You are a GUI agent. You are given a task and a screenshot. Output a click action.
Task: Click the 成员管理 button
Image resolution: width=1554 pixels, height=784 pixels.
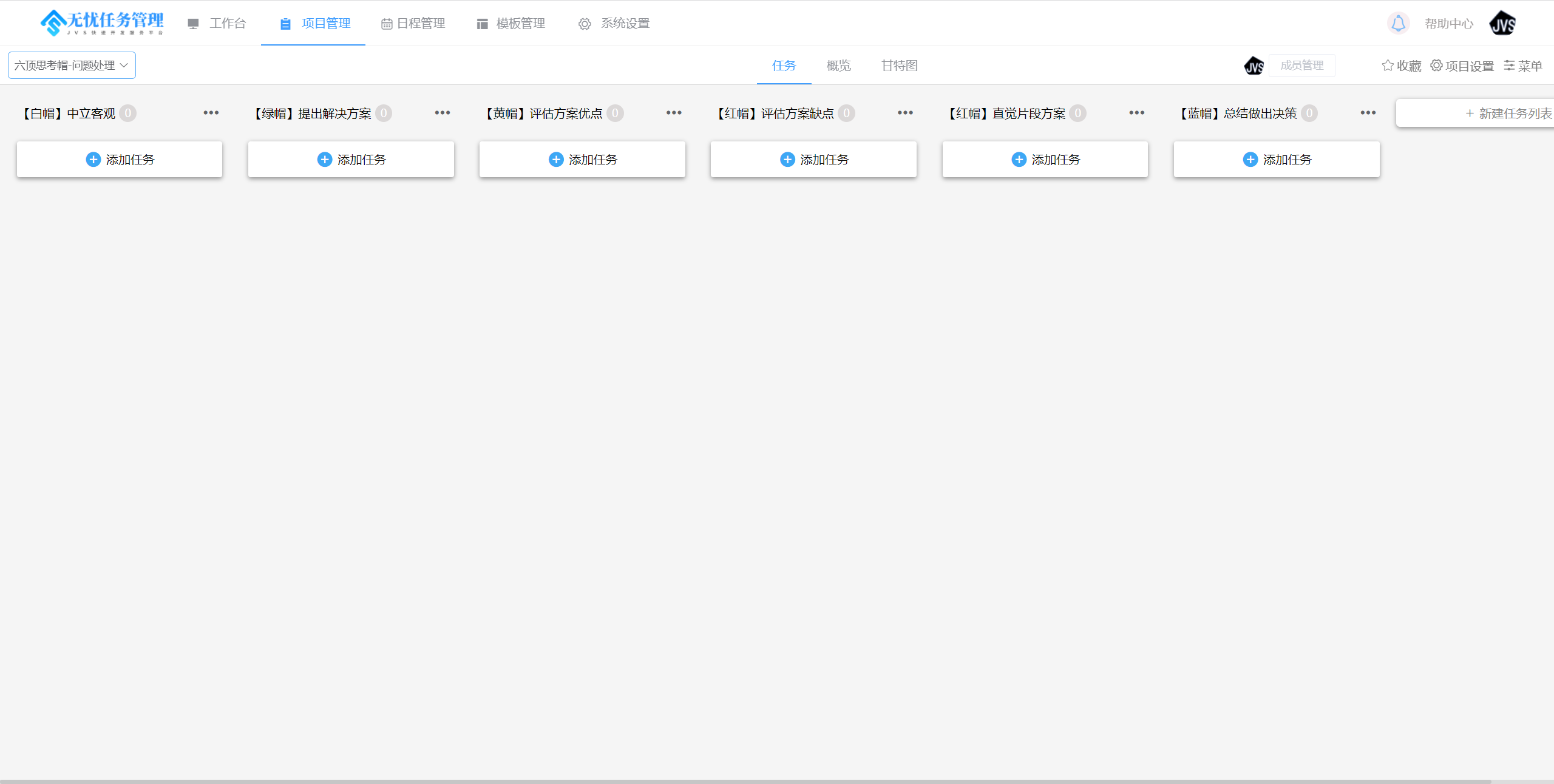pos(1301,66)
